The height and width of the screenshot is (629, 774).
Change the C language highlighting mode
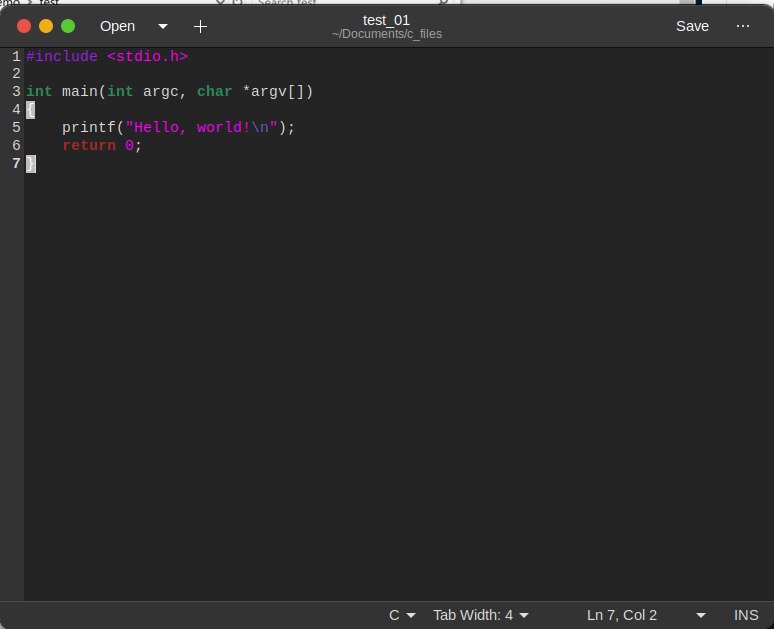tap(402, 615)
